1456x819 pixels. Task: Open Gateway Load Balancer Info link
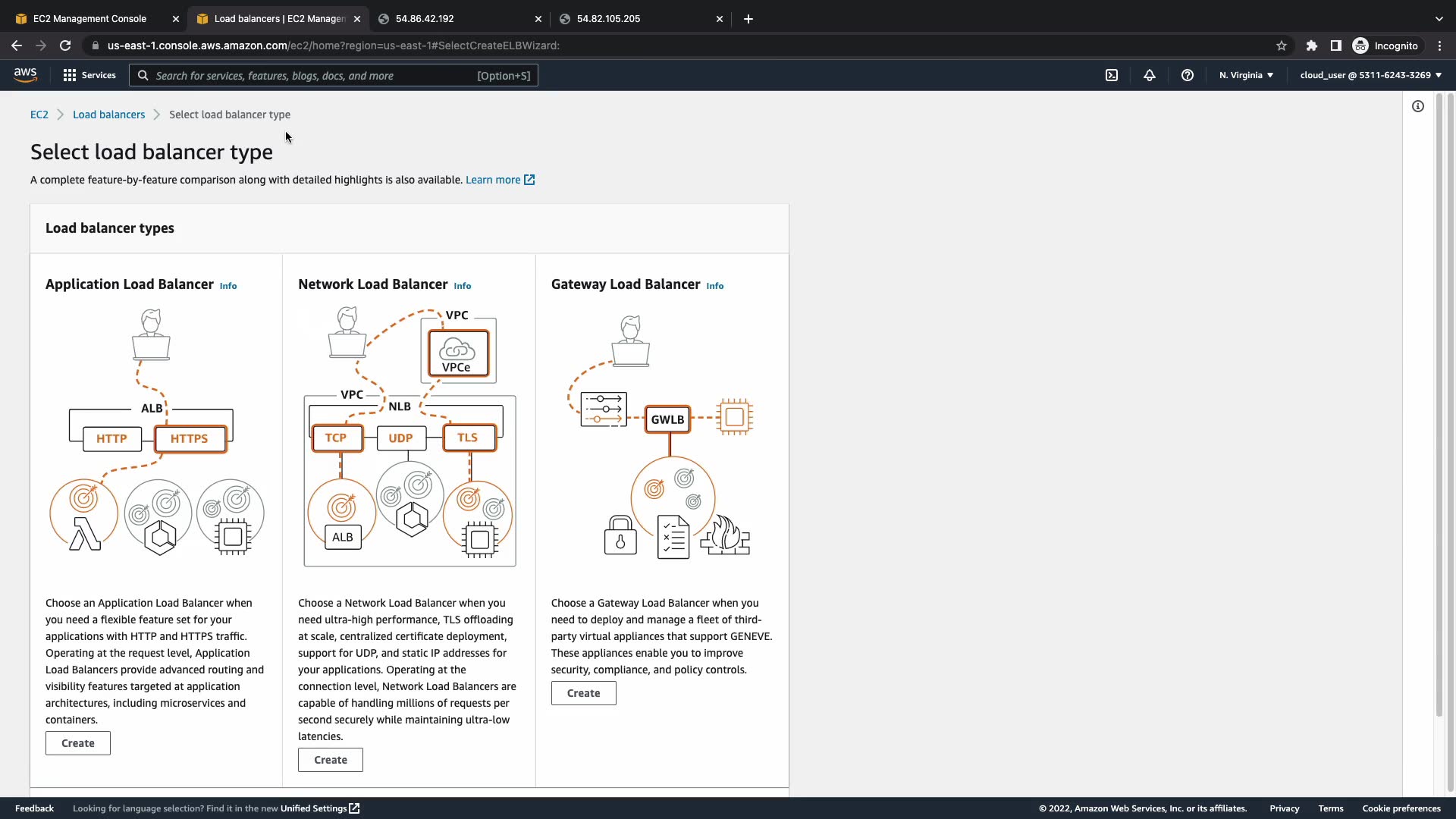[715, 286]
